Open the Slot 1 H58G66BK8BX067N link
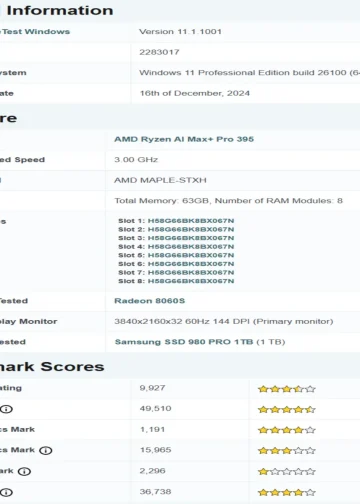 click(x=191, y=221)
